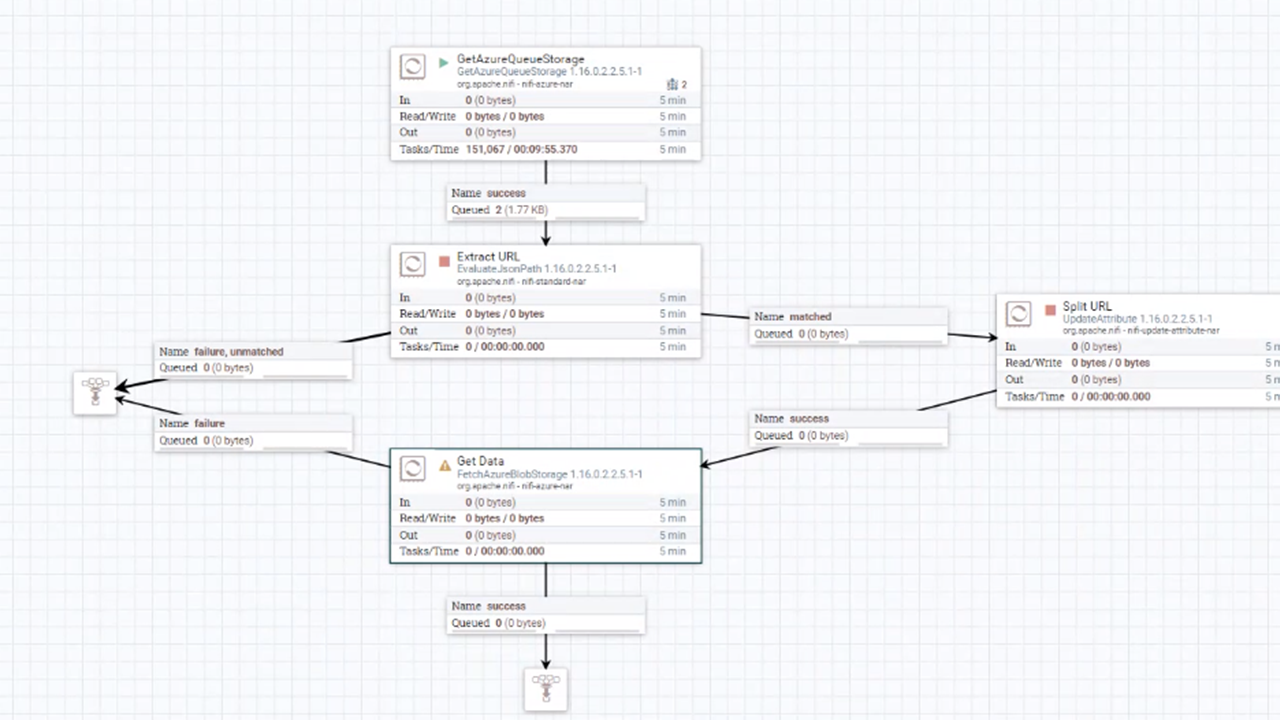Click the Extract URL processor icon
The width and height of the screenshot is (1280, 720).
413,264
